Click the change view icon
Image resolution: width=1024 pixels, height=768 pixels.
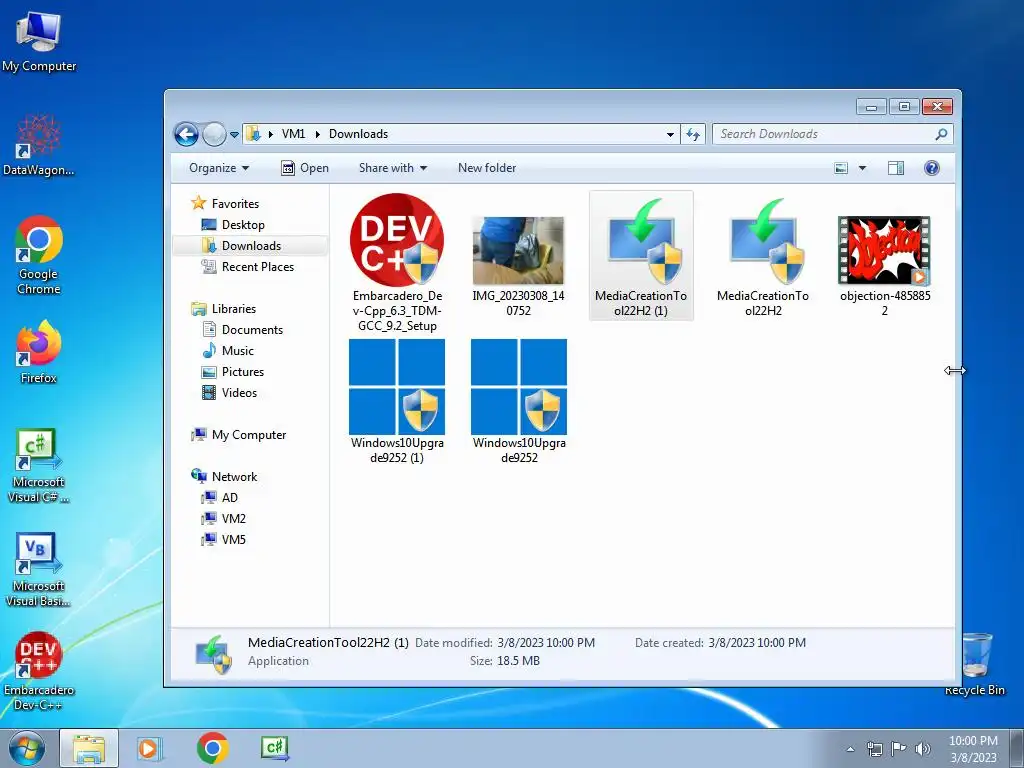(x=841, y=168)
